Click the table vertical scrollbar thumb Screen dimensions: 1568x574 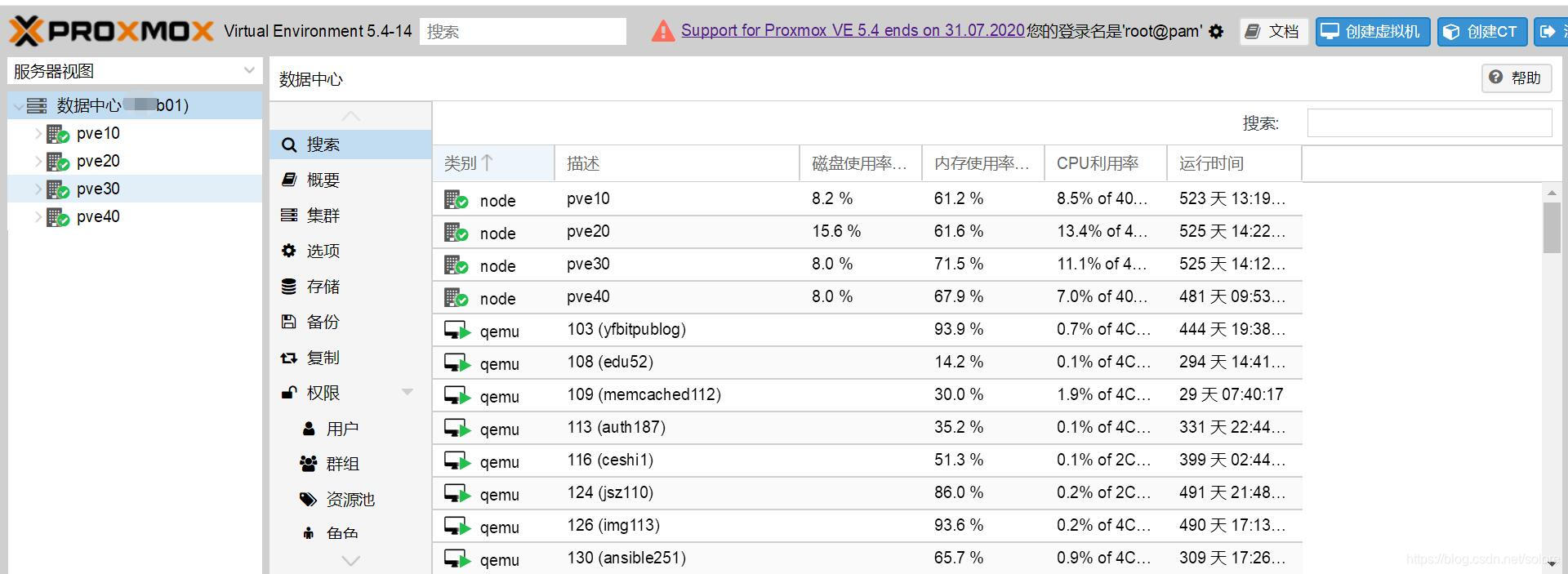click(x=1552, y=228)
